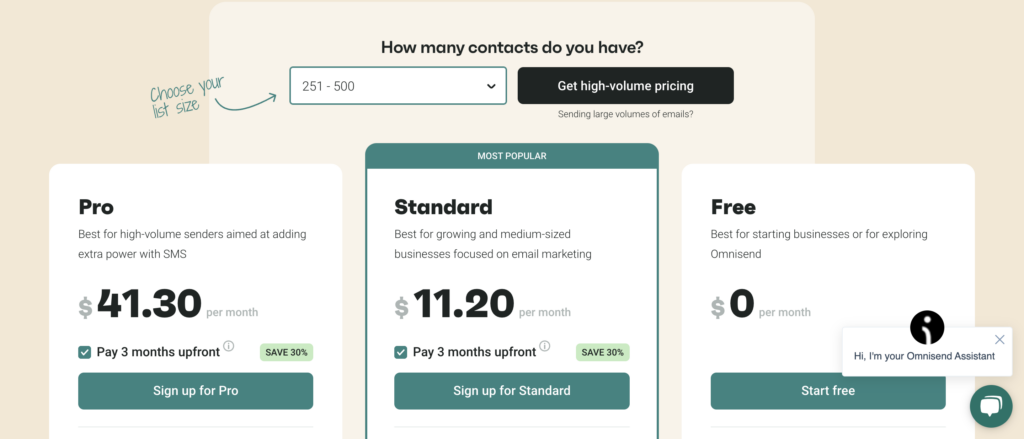1024x439 pixels.
Task: Click Get high-volume pricing button
Action: click(x=625, y=86)
